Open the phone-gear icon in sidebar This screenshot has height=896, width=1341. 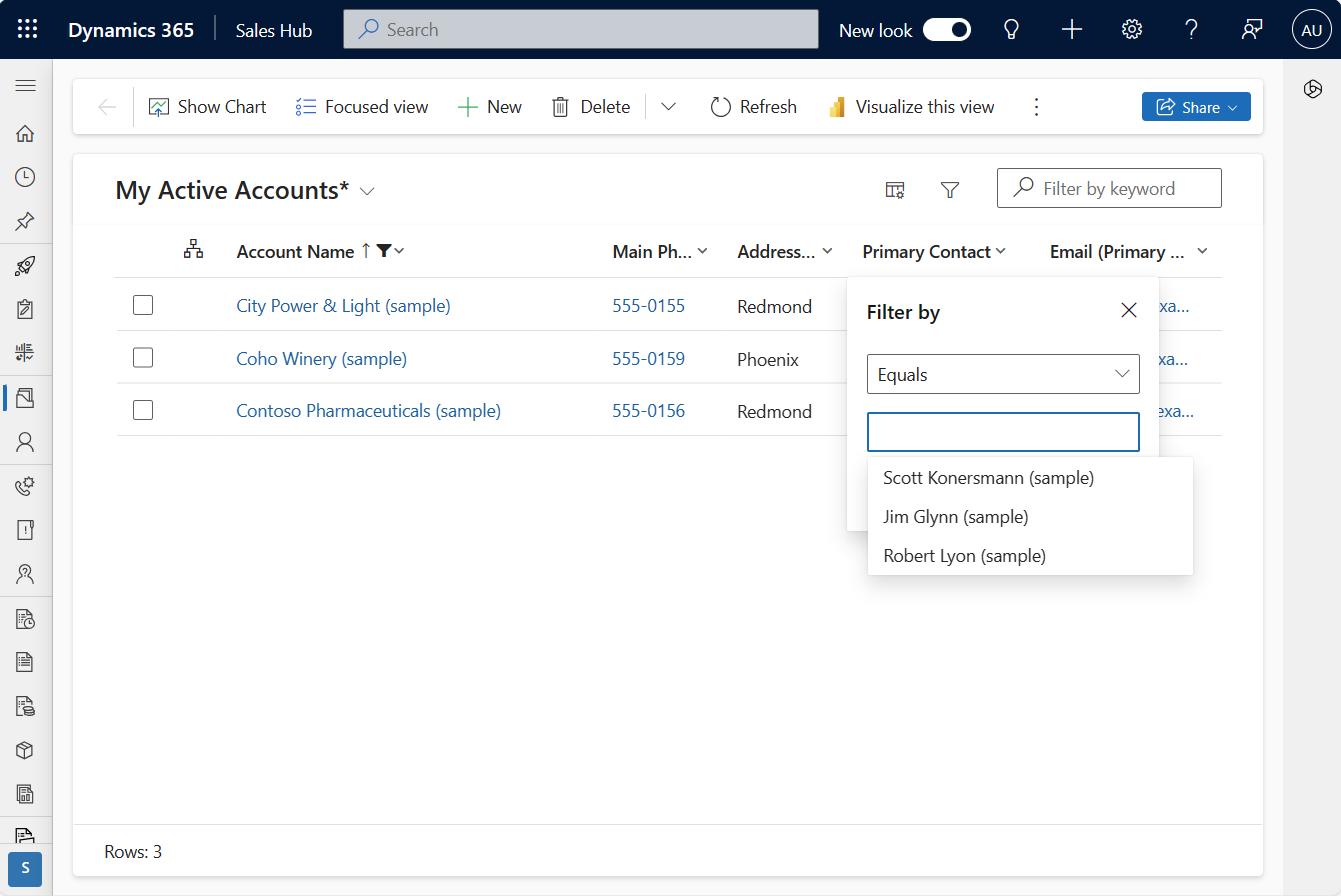[26, 486]
